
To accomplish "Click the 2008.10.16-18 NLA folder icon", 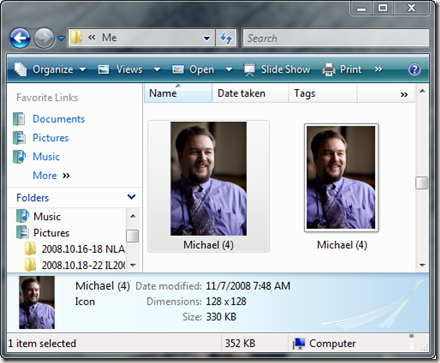I will [x=30, y=249].
